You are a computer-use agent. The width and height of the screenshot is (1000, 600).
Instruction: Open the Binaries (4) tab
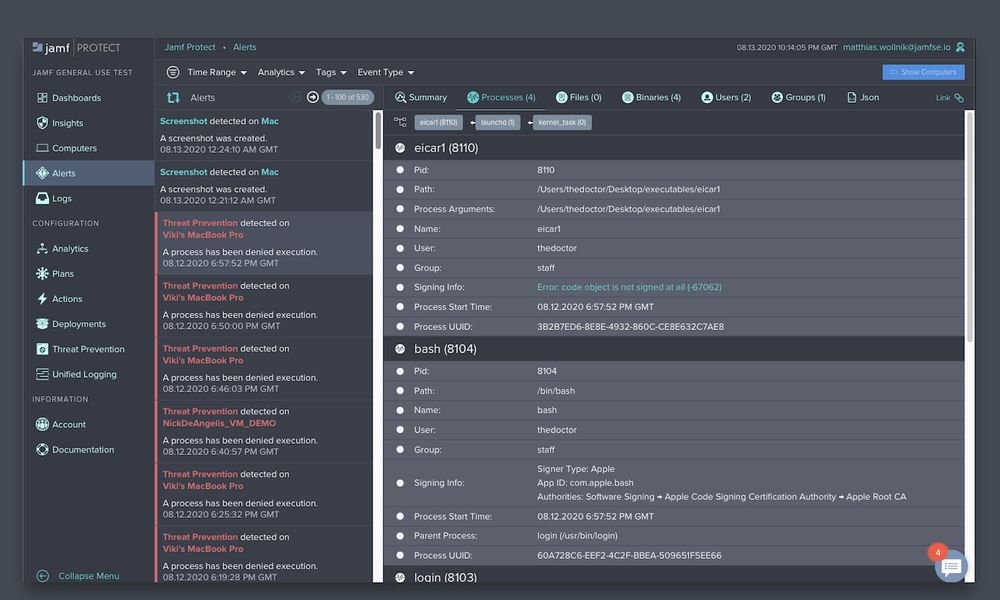(x=651, y=98)
